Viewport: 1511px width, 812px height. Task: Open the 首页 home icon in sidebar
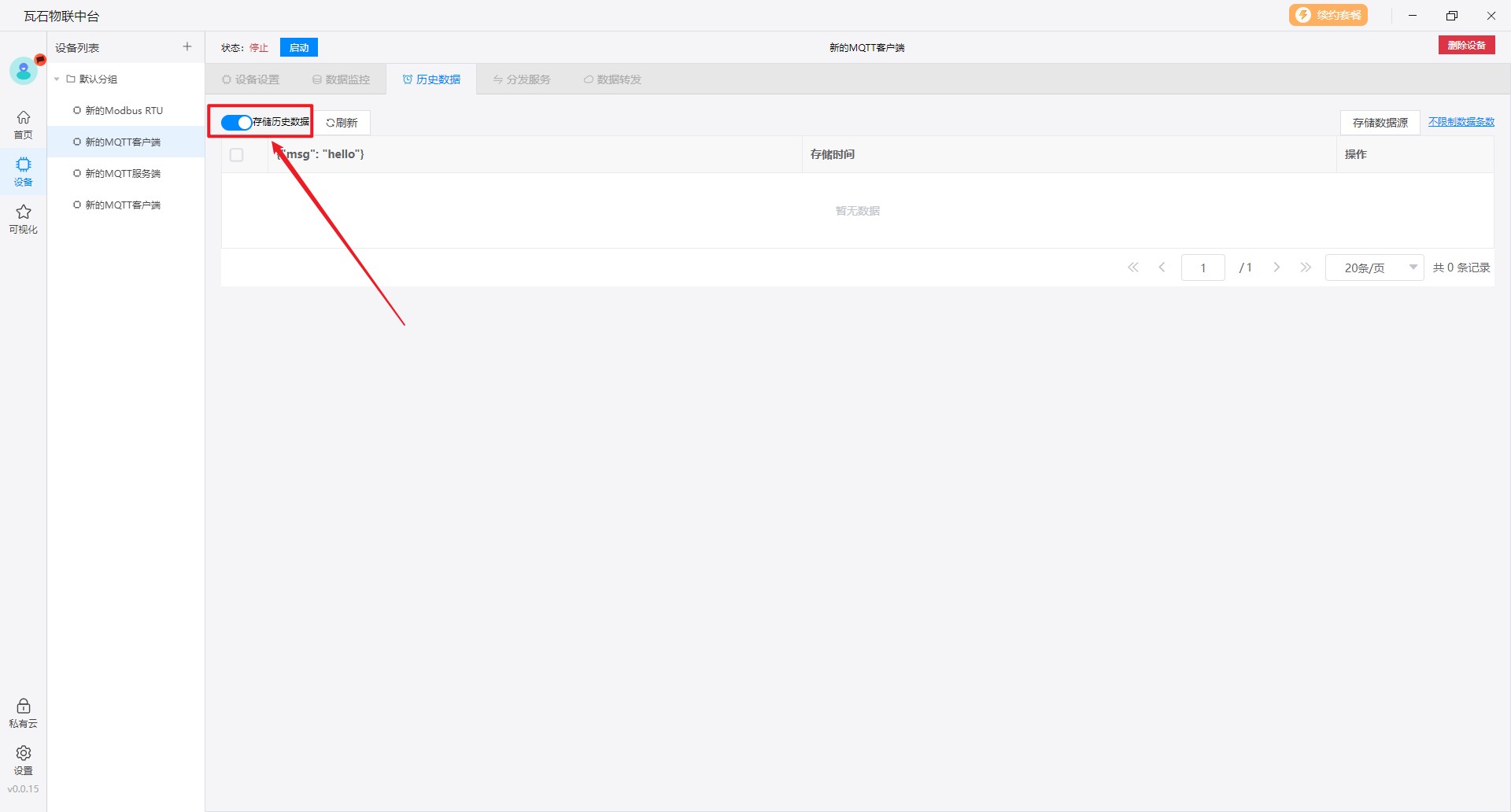click(24, 124)
